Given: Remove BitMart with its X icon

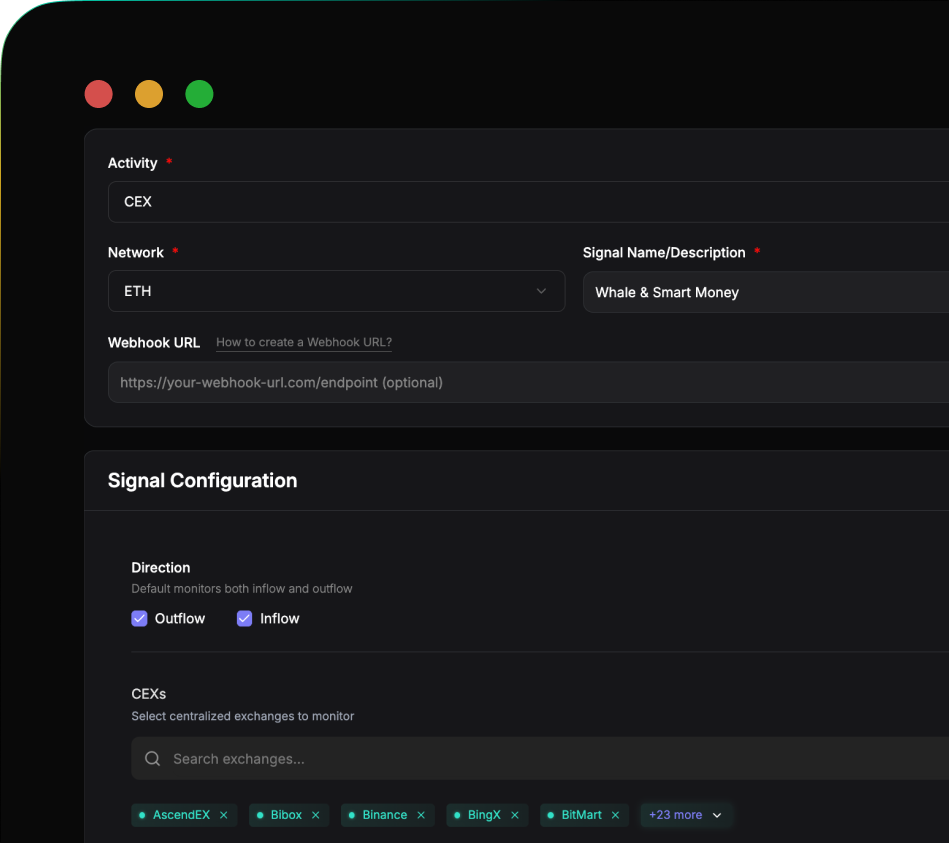Looking at the screenshot, I should click(x=615, y=815).
